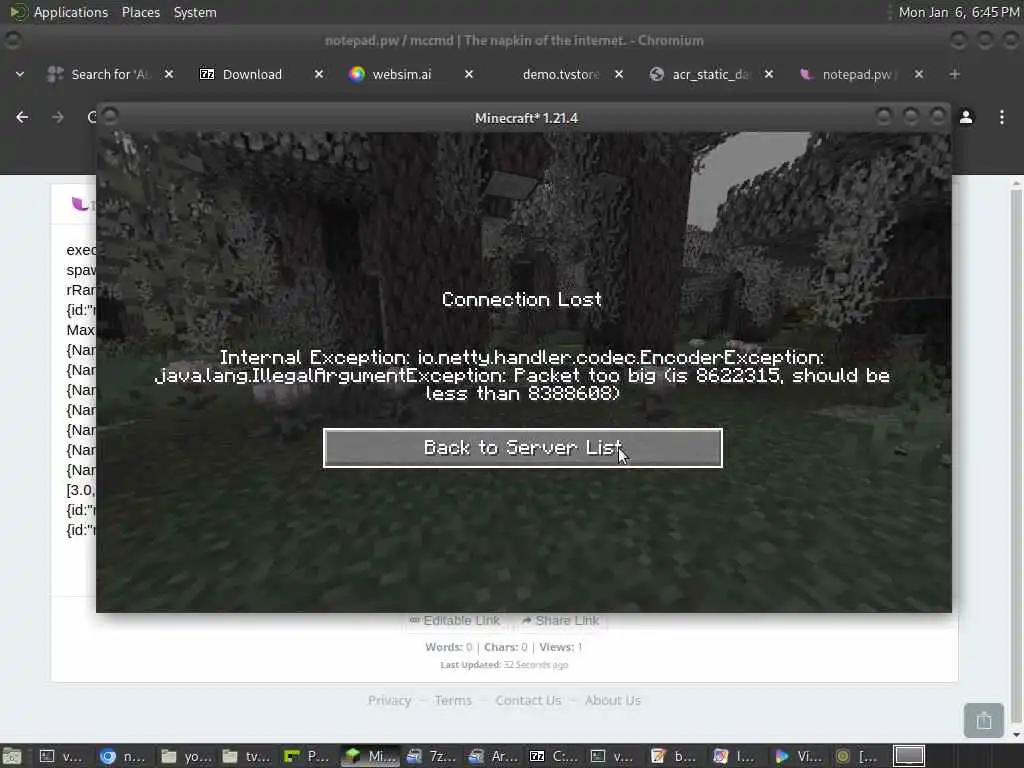Click the Applications menu logo icon
Viewport: 1024px width, 768px height.
click(x=18, y=12)
